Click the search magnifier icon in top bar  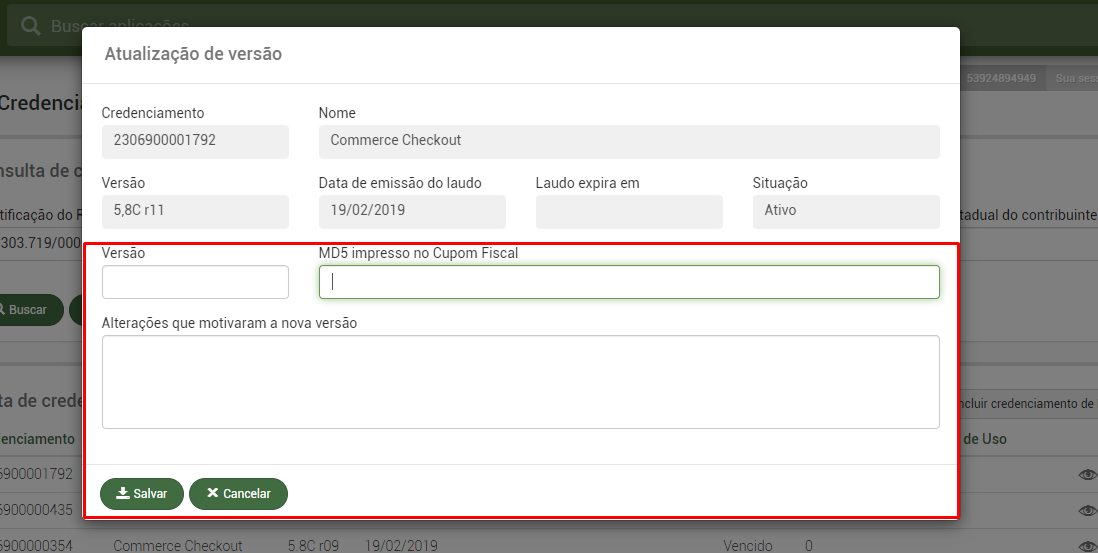point(31,26)
